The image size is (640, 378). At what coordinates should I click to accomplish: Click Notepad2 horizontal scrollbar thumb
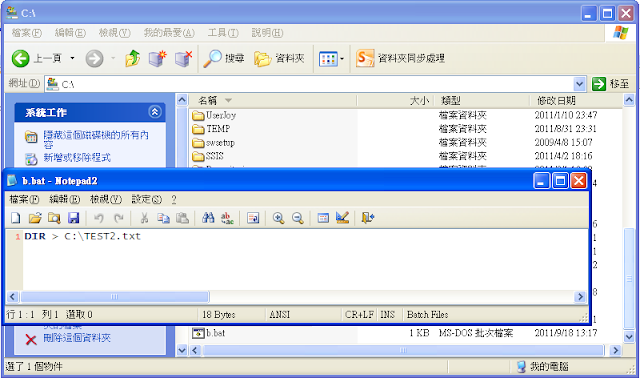[x=115, y=297]
